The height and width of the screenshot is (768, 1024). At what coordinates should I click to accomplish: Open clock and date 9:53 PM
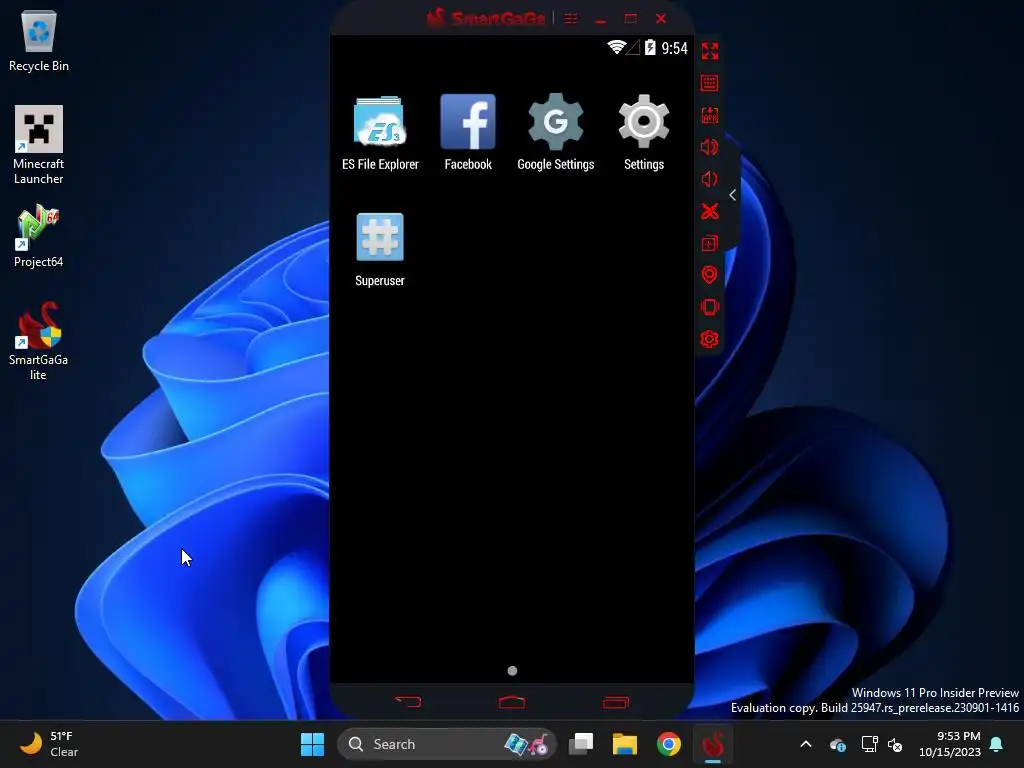click(x=950, y=744)
